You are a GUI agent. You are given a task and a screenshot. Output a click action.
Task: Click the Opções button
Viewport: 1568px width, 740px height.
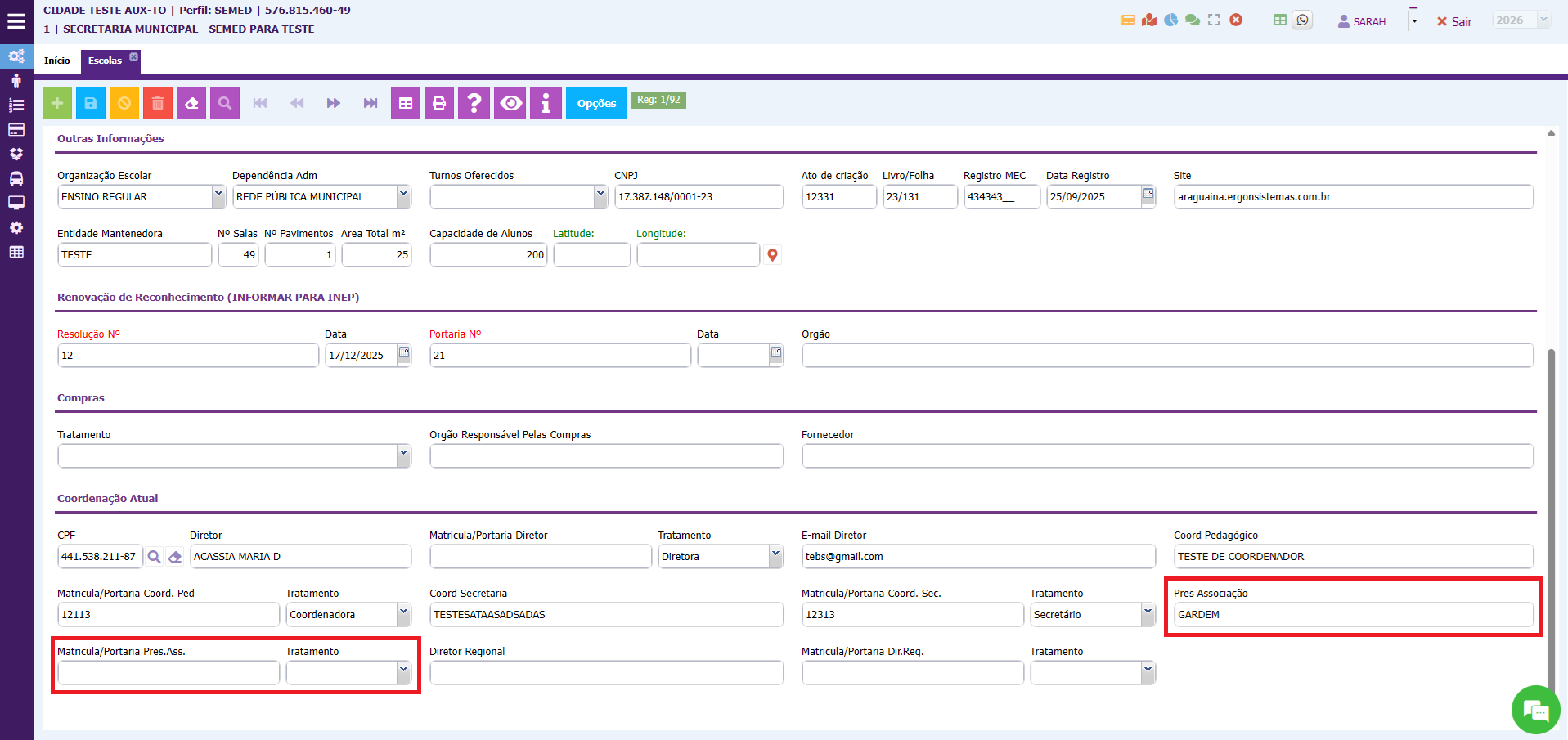pyautogui.click(x=596, y=103)
